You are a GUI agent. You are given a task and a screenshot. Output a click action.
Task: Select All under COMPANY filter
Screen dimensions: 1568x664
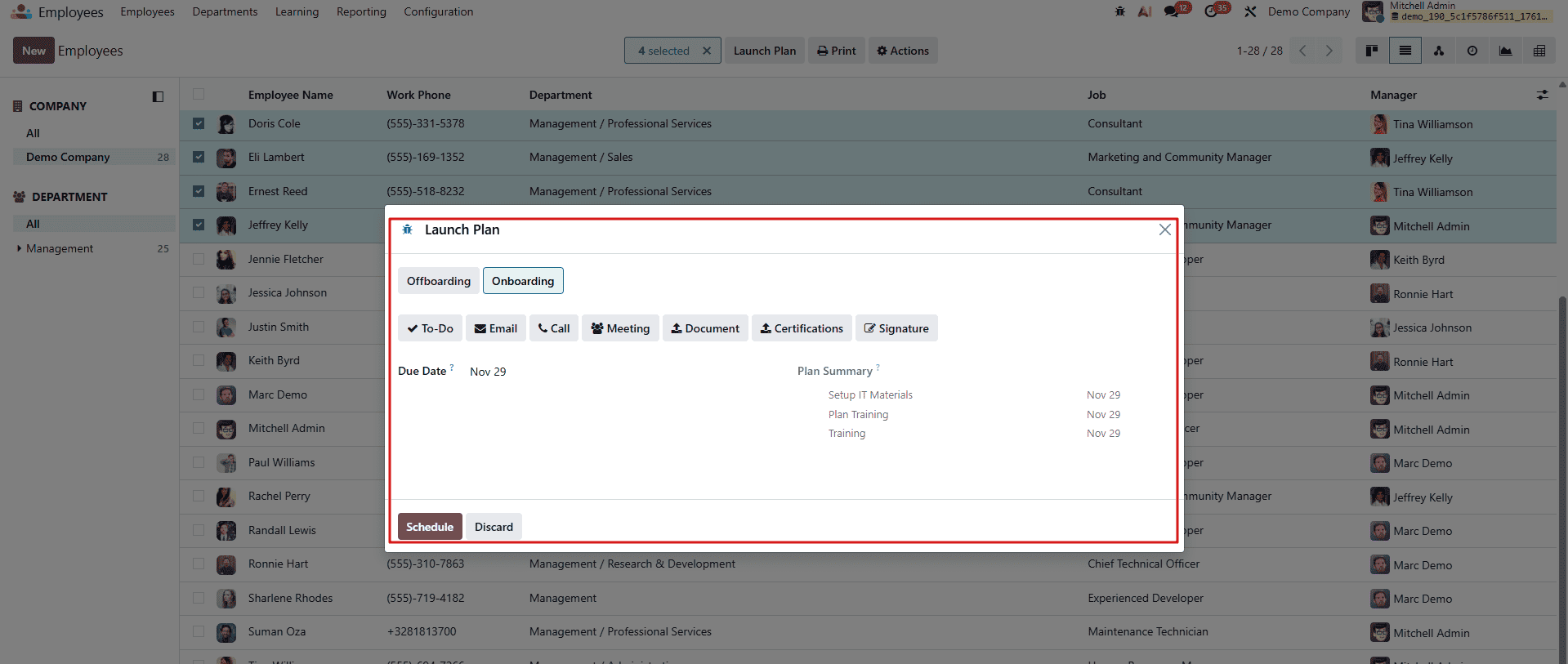33,133
